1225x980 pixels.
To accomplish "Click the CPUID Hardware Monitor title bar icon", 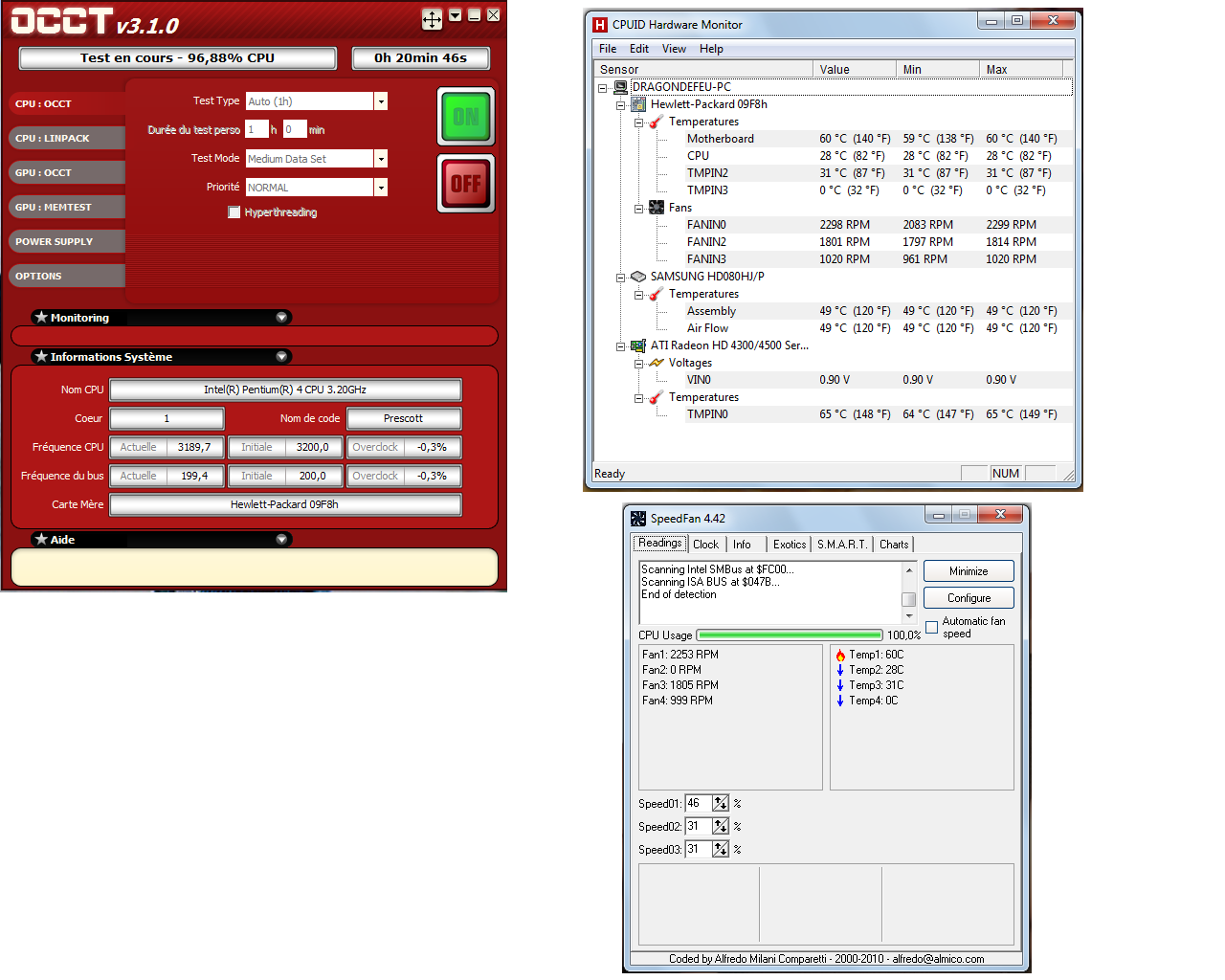I will coord(600,25).
